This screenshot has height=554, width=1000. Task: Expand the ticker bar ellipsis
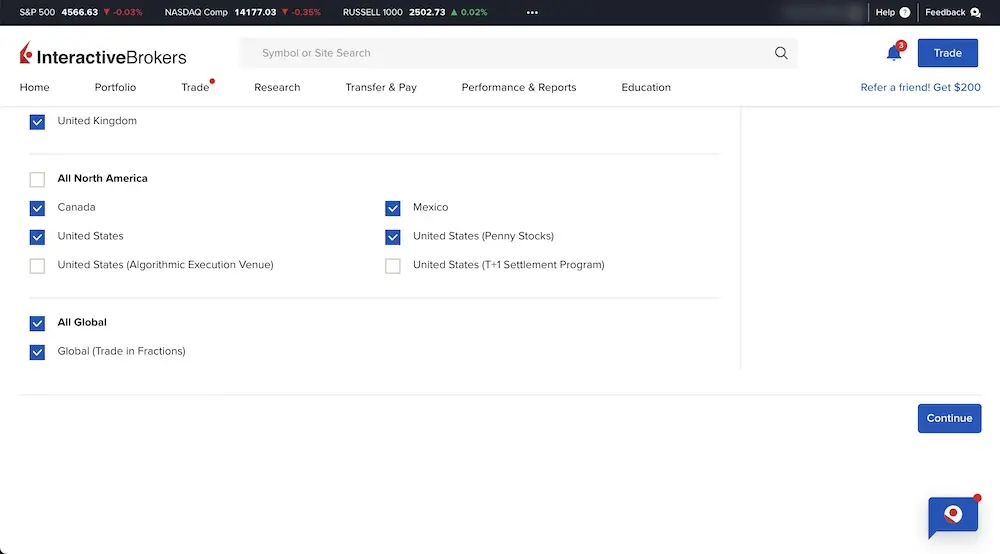(x=532, y=13)
